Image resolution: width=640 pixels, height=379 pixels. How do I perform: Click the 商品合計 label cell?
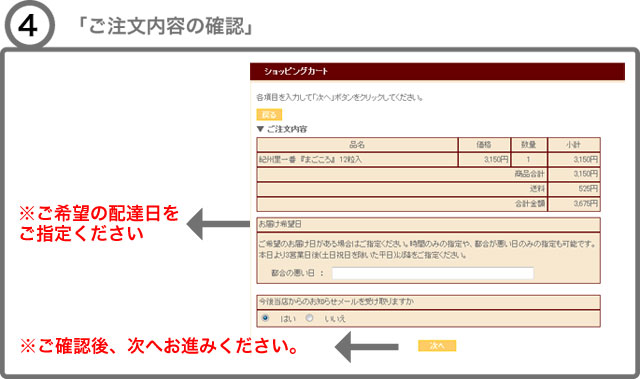[402, 174]
